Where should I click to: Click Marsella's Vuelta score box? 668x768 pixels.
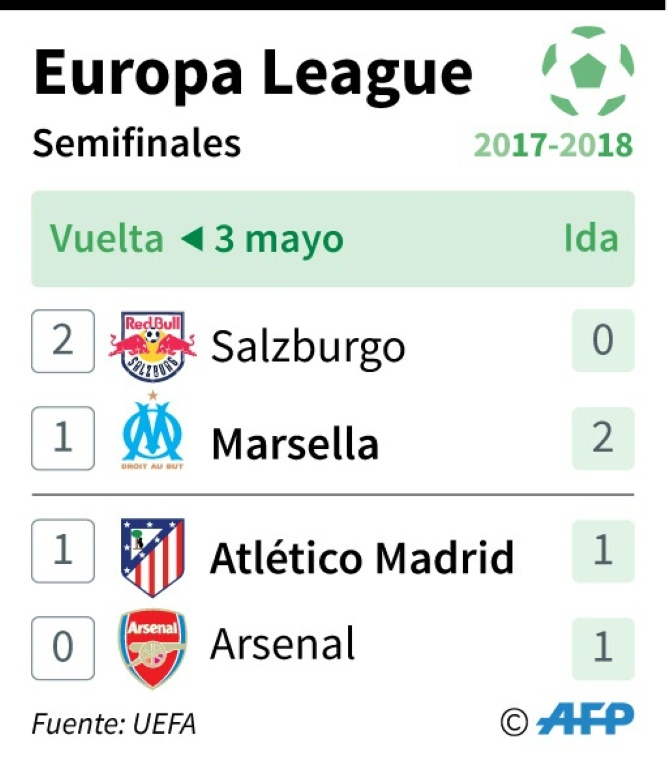pos(63,438)
